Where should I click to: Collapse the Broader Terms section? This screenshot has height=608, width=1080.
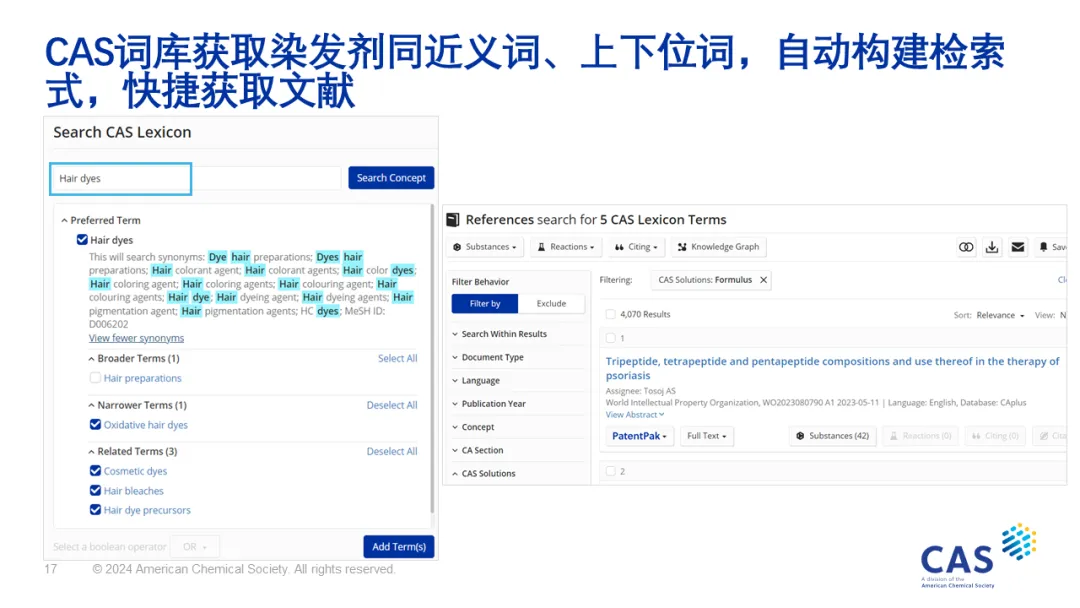(91, 359)
